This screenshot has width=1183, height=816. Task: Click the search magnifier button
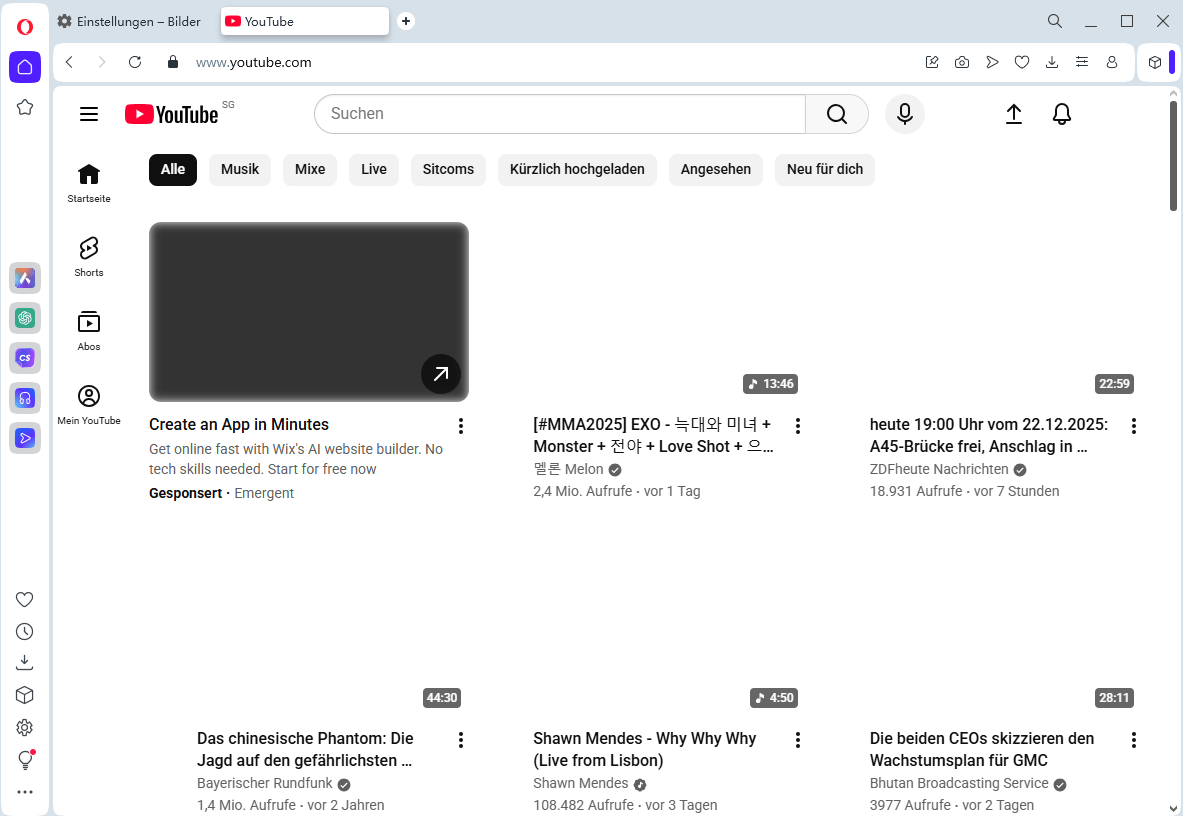[837, 114]
